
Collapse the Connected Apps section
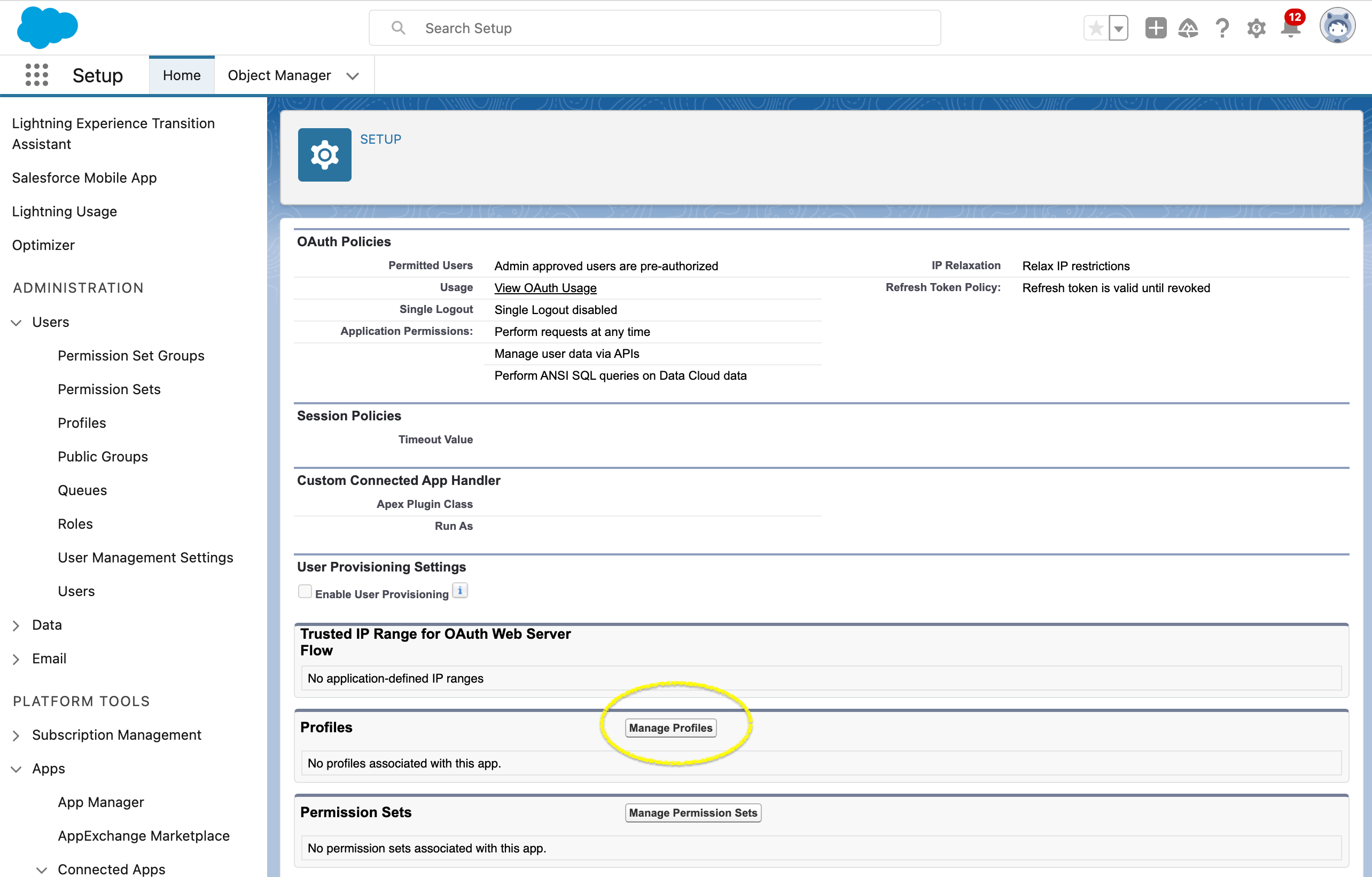(42, 870)
